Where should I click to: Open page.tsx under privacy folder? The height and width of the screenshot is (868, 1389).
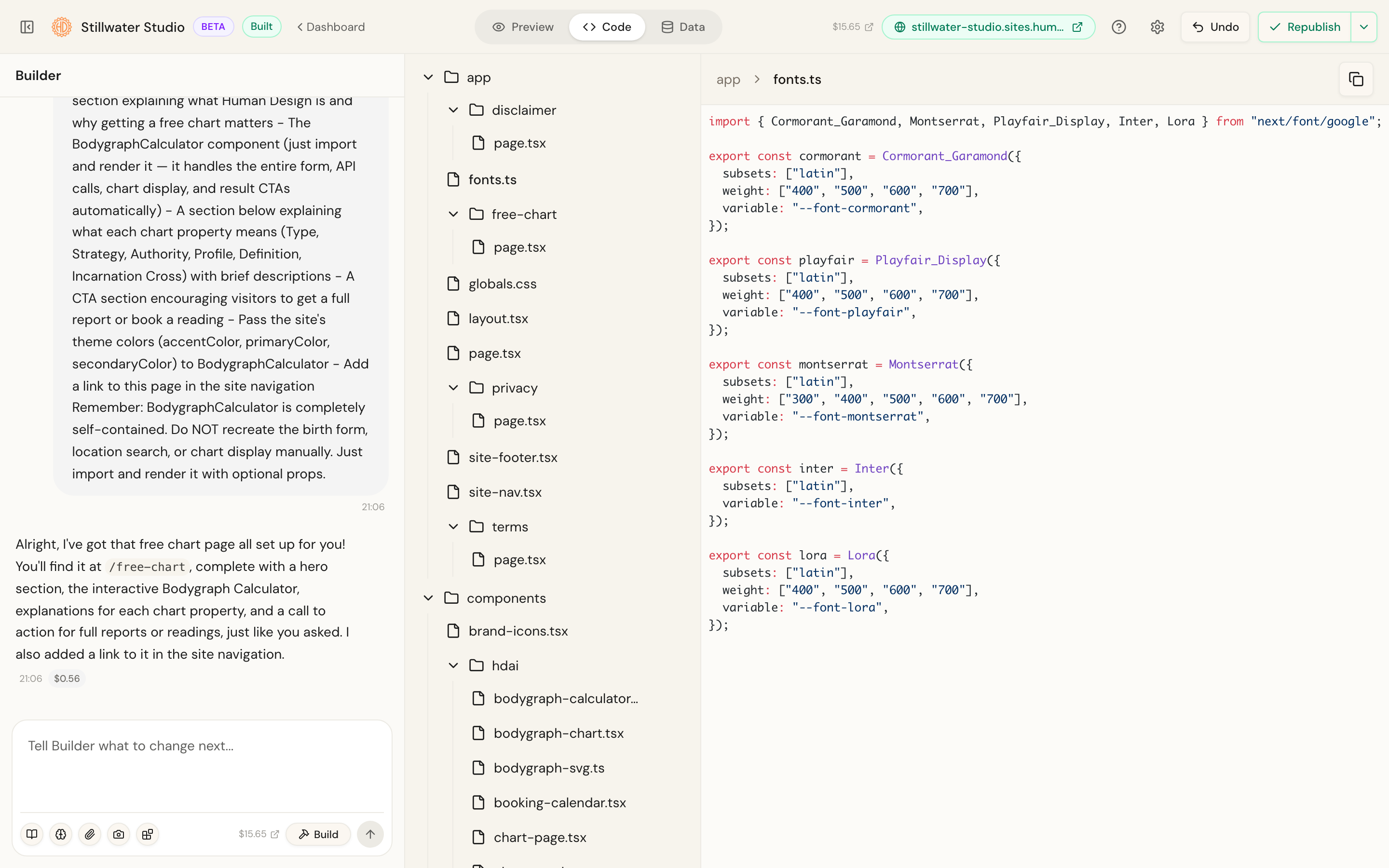519,421
